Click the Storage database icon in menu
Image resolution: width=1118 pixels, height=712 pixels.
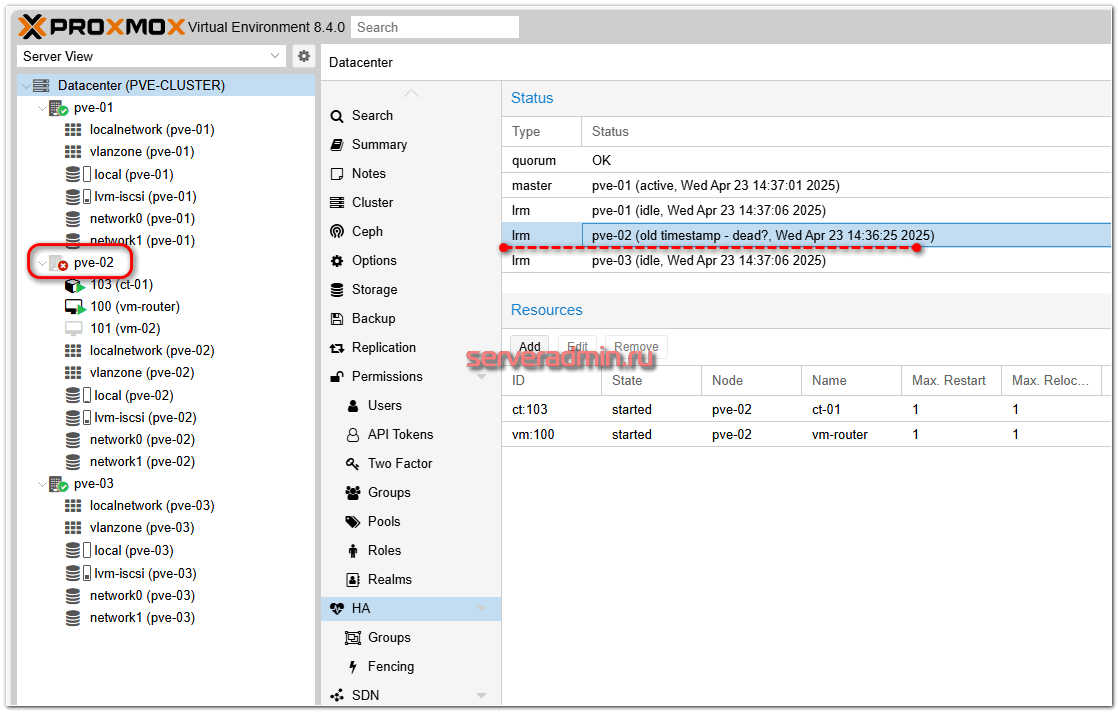(337, 290)
